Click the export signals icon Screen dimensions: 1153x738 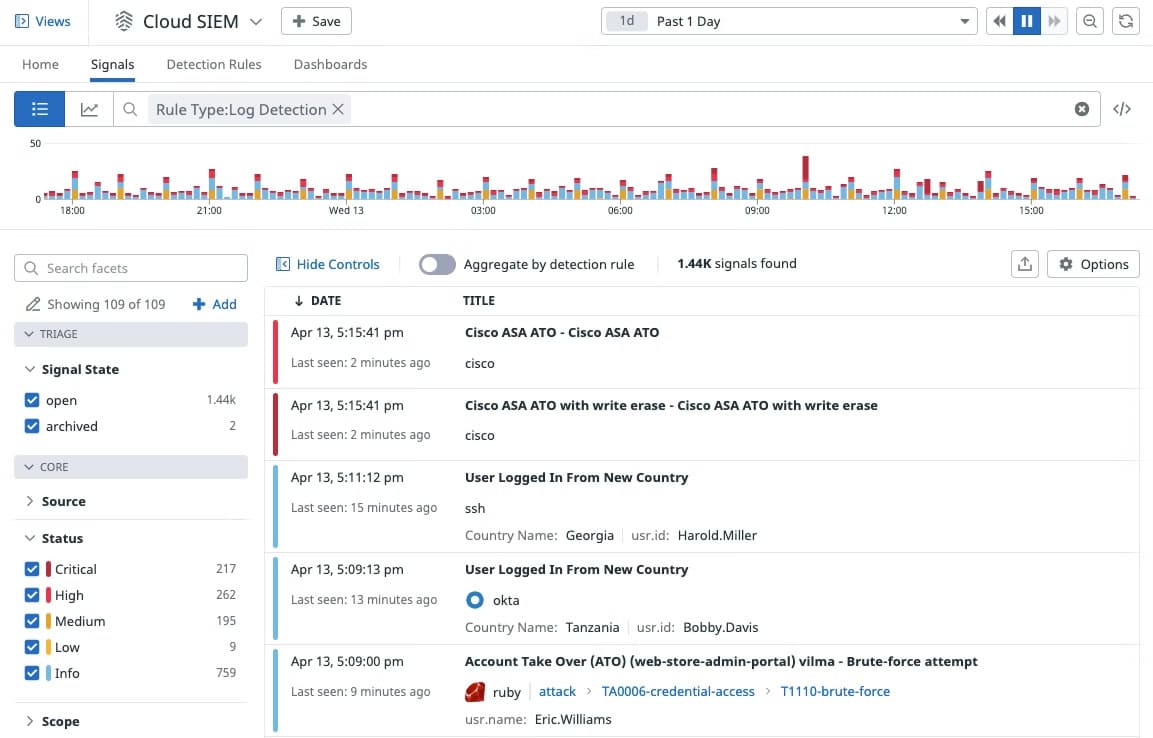[1025, 264]
